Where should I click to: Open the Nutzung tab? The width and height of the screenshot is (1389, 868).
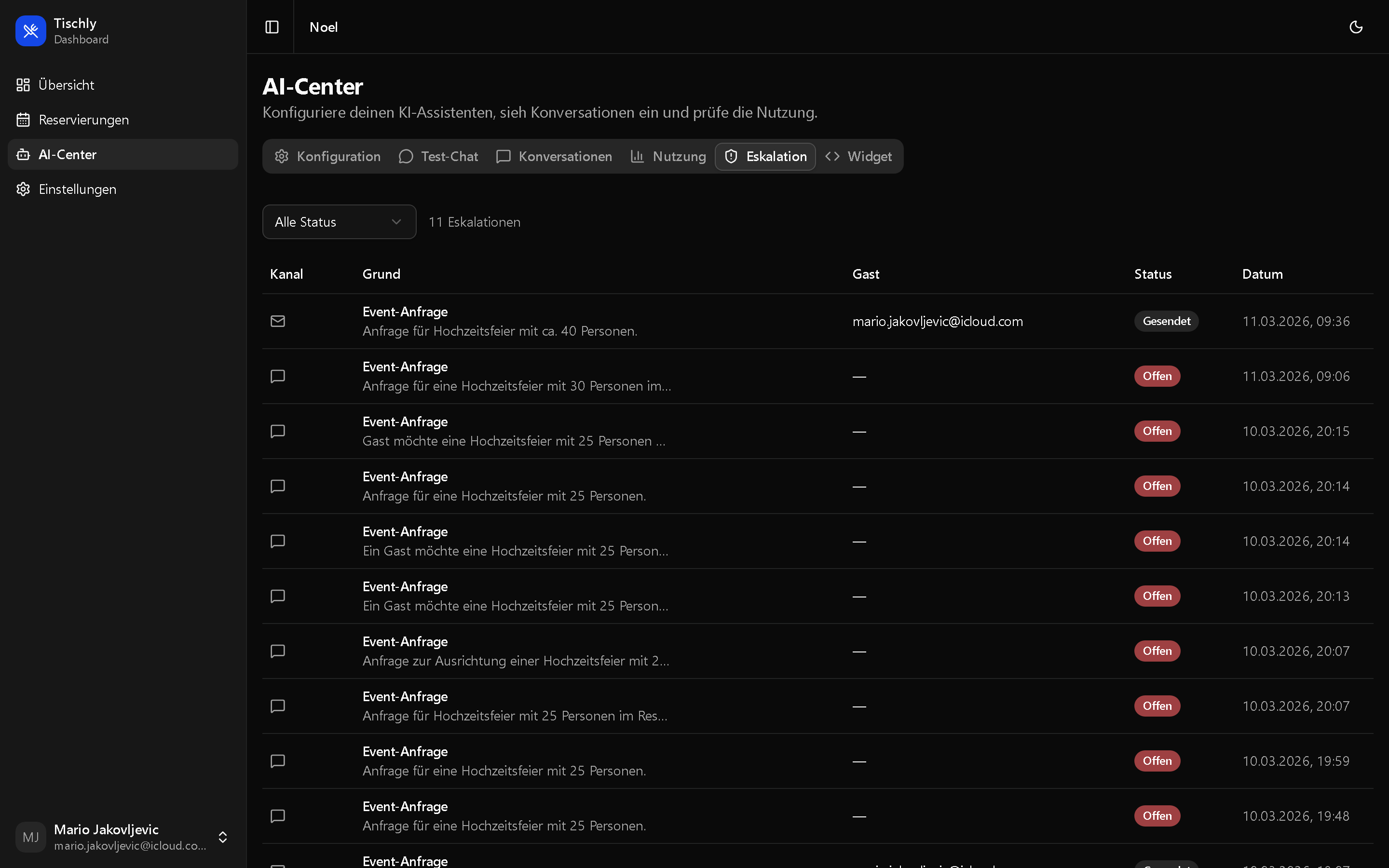pos(668,157)
